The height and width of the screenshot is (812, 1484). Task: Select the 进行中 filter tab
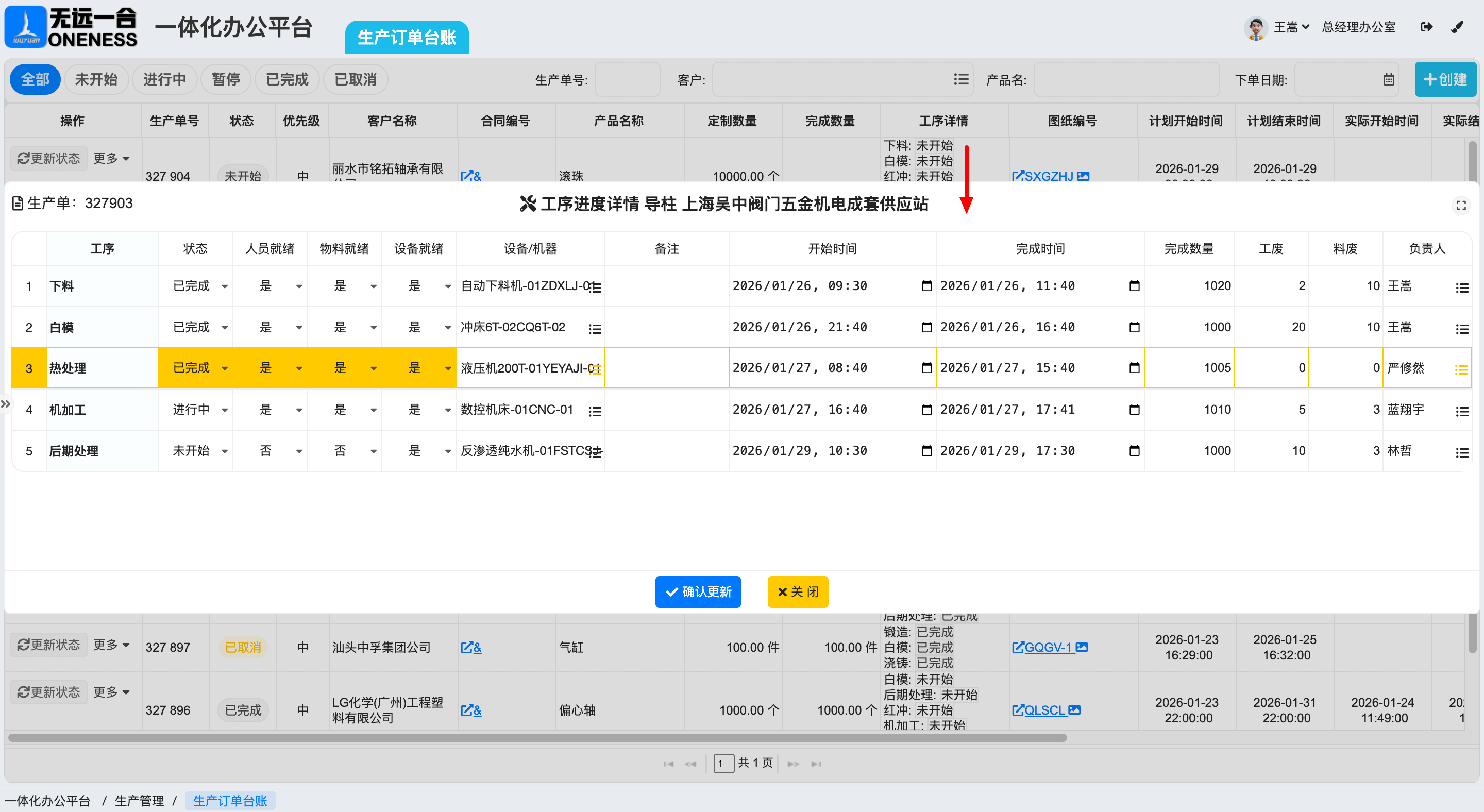click(x=165, y=79)
